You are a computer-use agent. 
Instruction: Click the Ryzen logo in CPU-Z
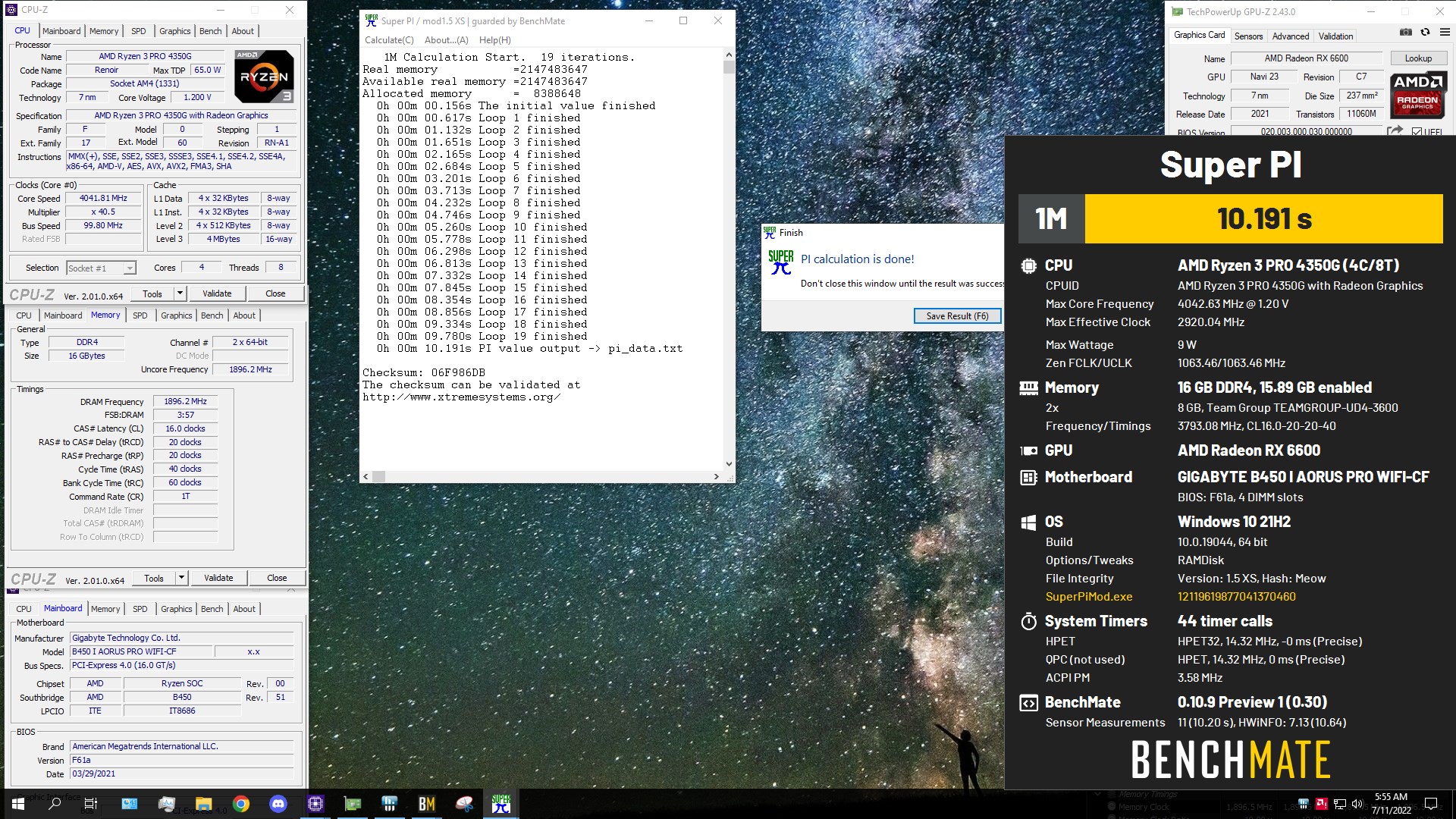point(264,77)
